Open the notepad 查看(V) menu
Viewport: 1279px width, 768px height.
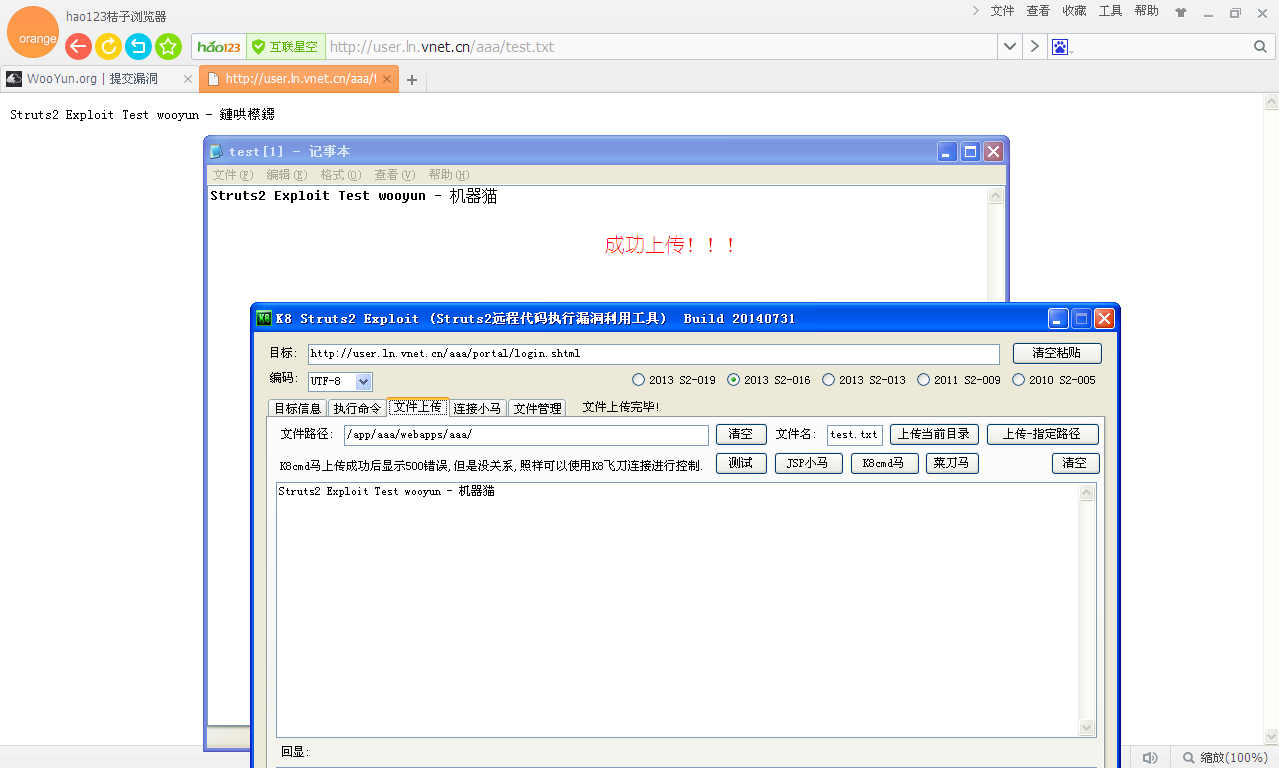[395, 175]
